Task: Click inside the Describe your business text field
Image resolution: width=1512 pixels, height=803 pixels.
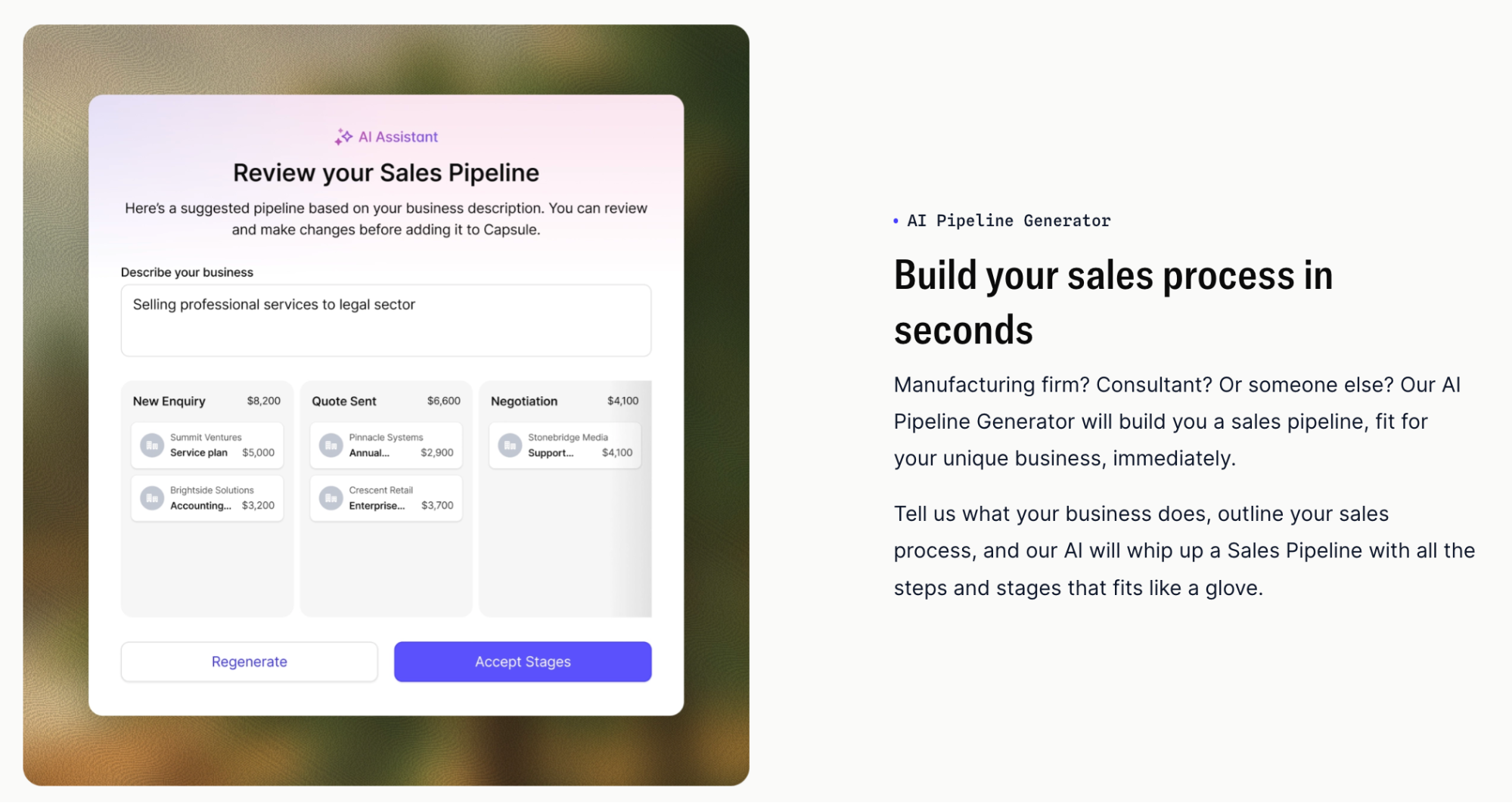Action: (386, 320)
